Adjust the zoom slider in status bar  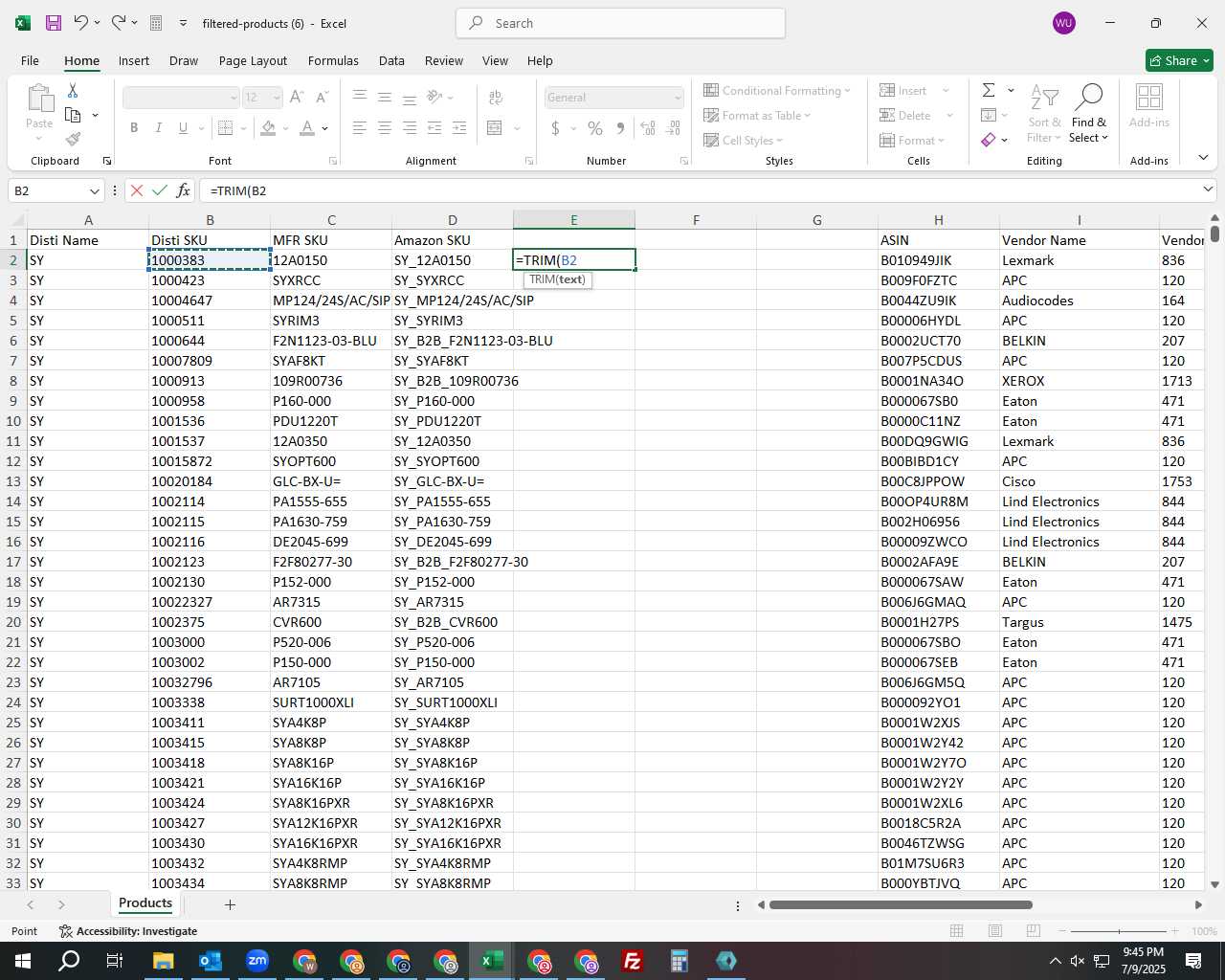coord(1119,931)
